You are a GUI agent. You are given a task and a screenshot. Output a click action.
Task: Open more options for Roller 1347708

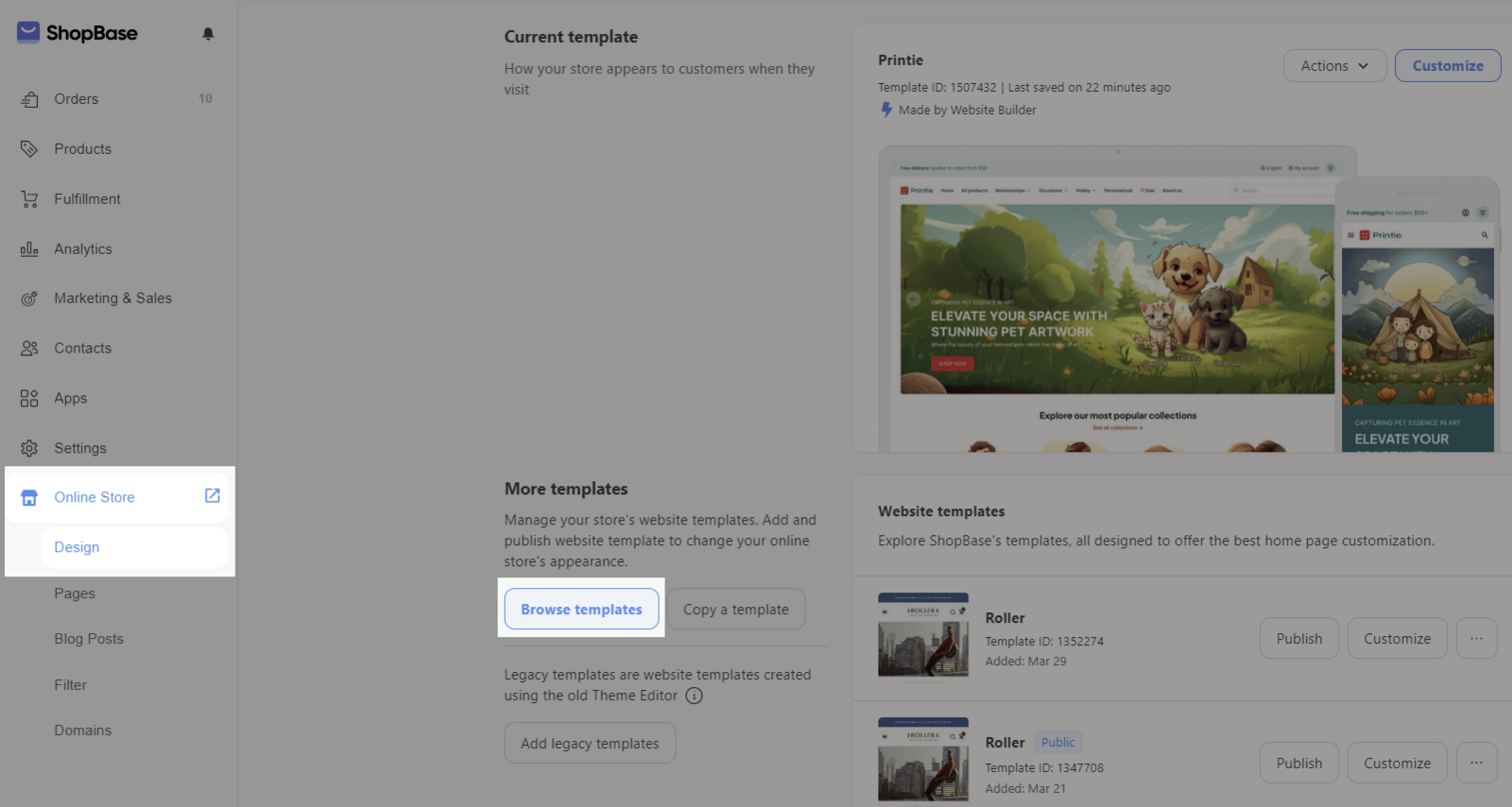[x=1476, y=764]
